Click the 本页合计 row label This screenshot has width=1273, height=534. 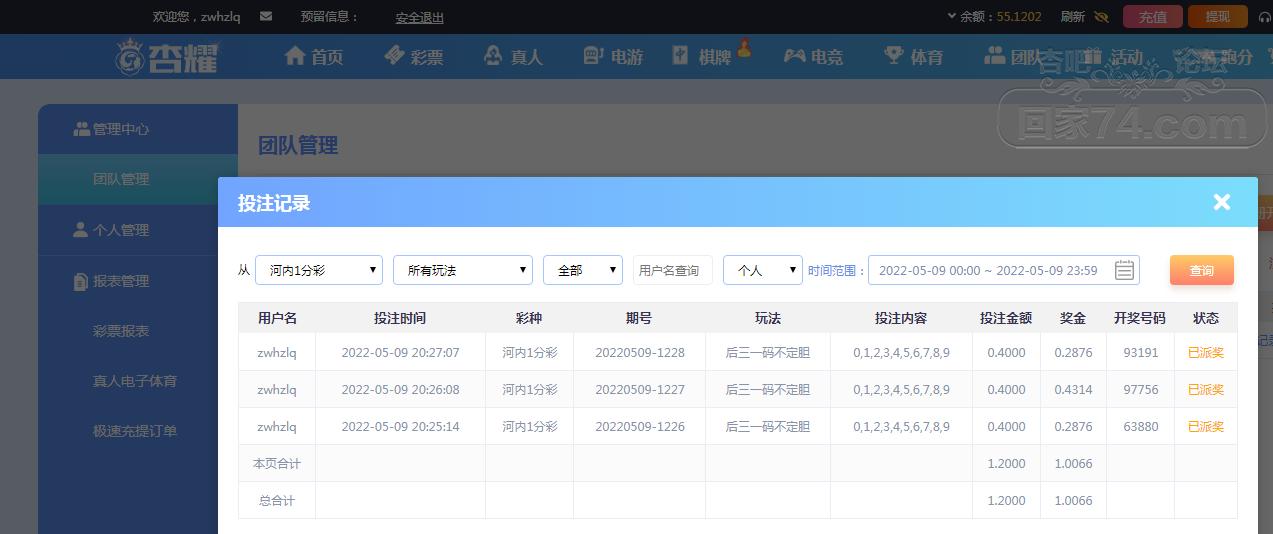point(277,463)
